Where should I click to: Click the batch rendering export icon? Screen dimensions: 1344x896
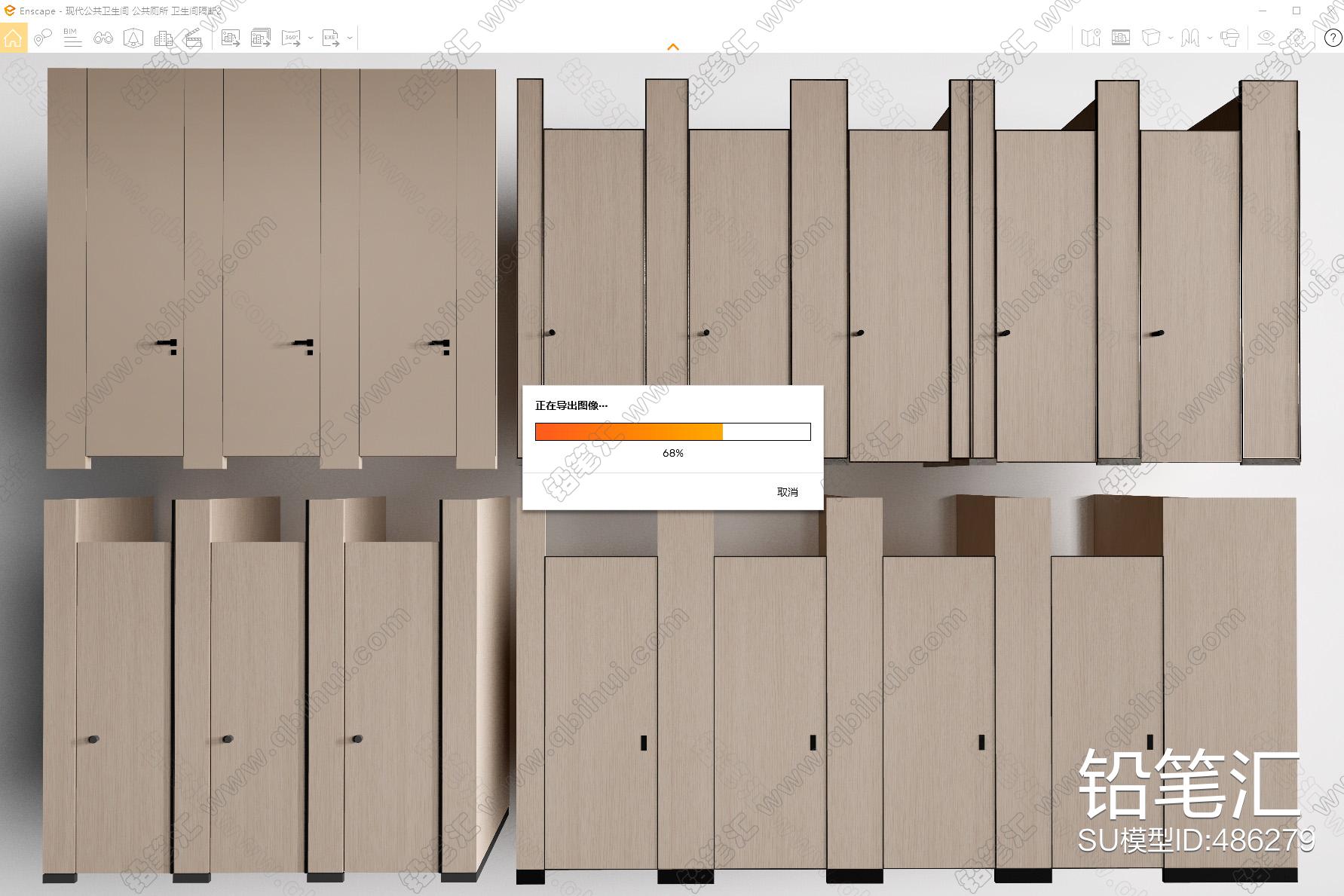coord(261,38)
